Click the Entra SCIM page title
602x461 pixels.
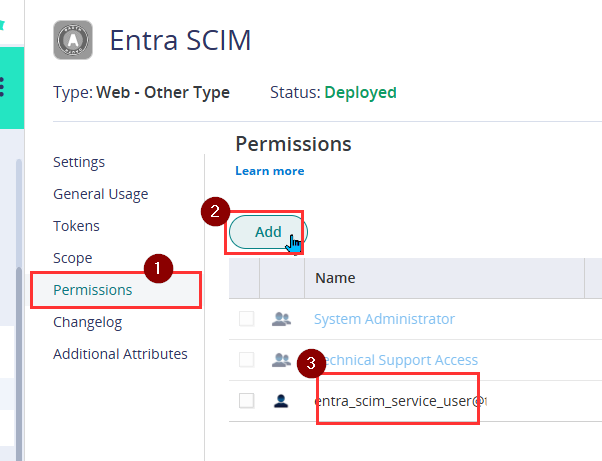[180, 40]
